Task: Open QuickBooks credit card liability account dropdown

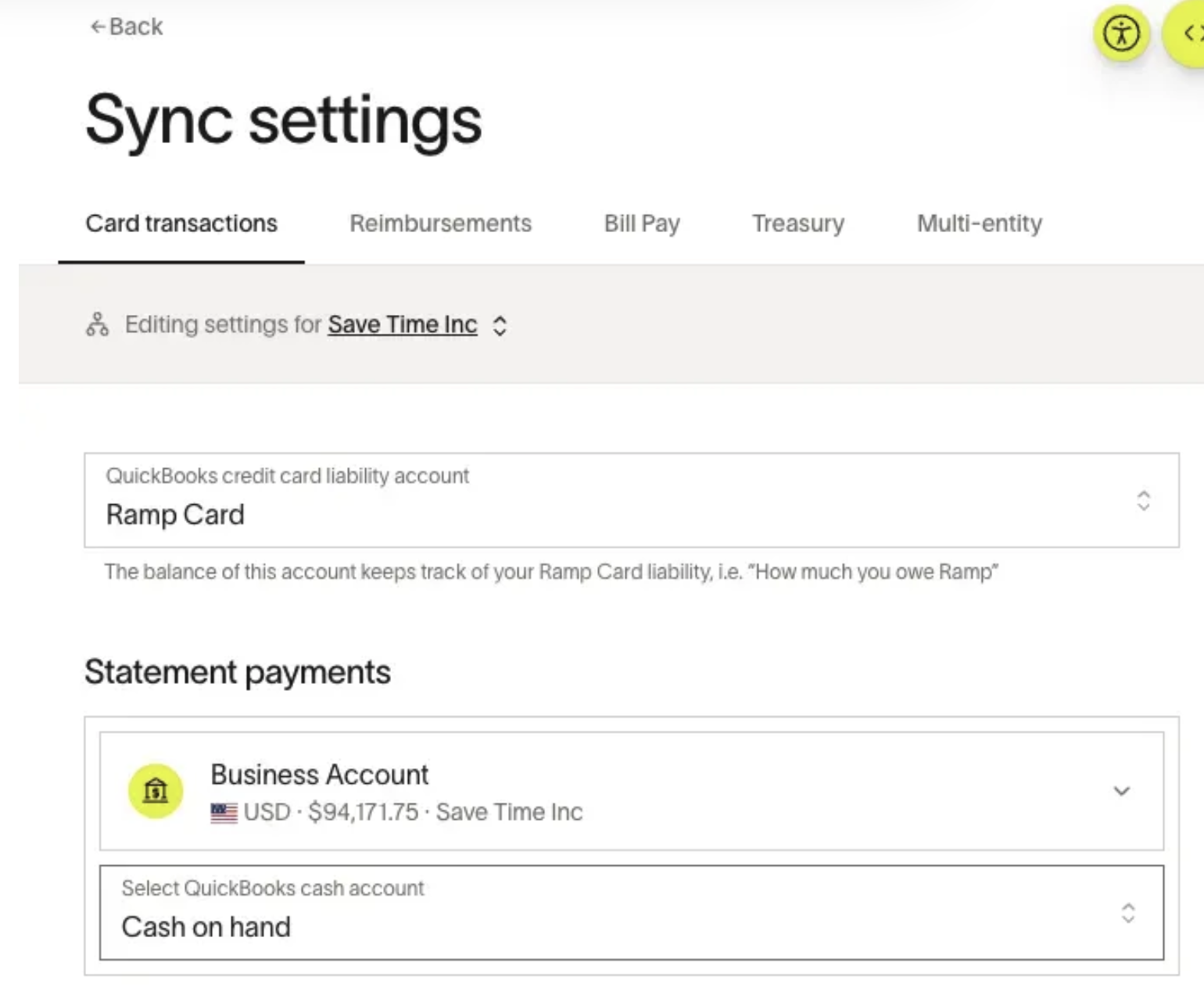Action: pos(632,500)
